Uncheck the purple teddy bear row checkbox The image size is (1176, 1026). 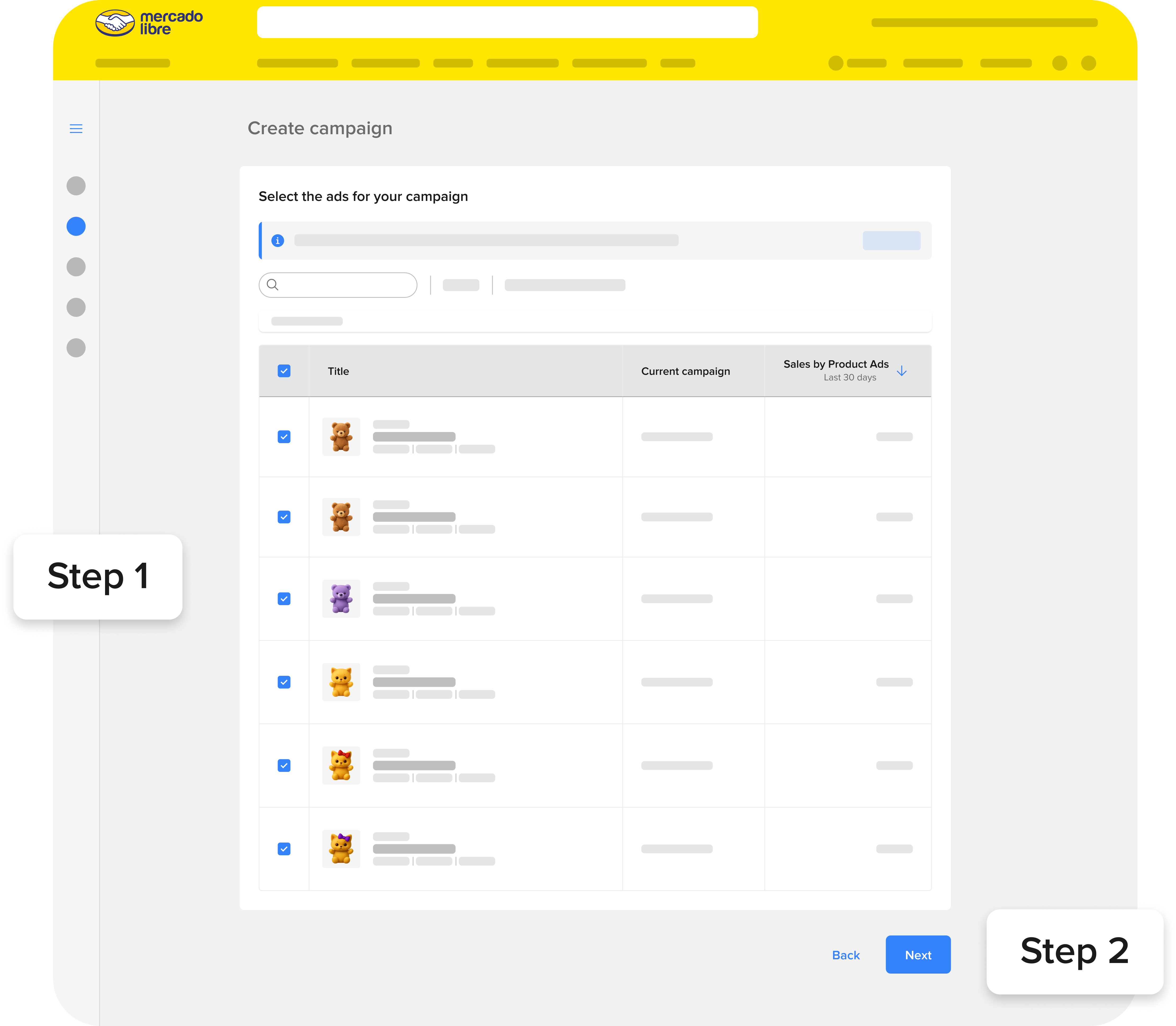pyautogui.click(x=284, y=599)
